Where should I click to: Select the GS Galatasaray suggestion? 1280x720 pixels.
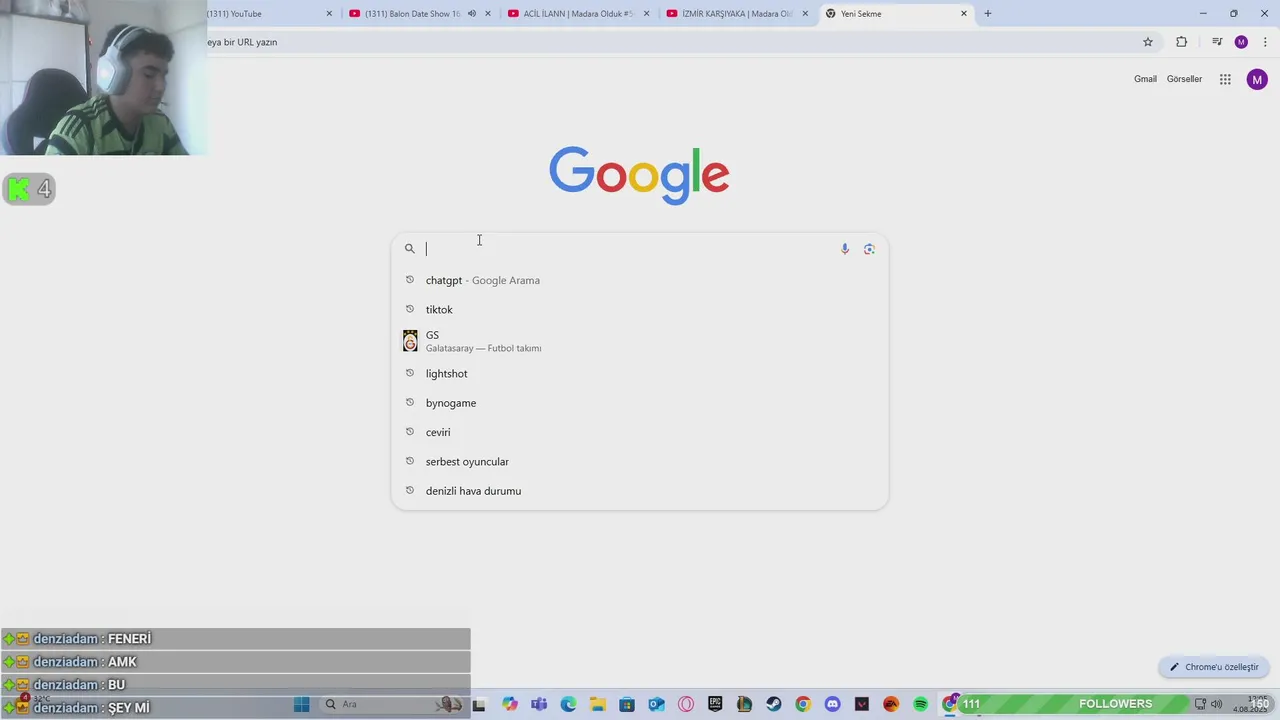coord(639,341)
